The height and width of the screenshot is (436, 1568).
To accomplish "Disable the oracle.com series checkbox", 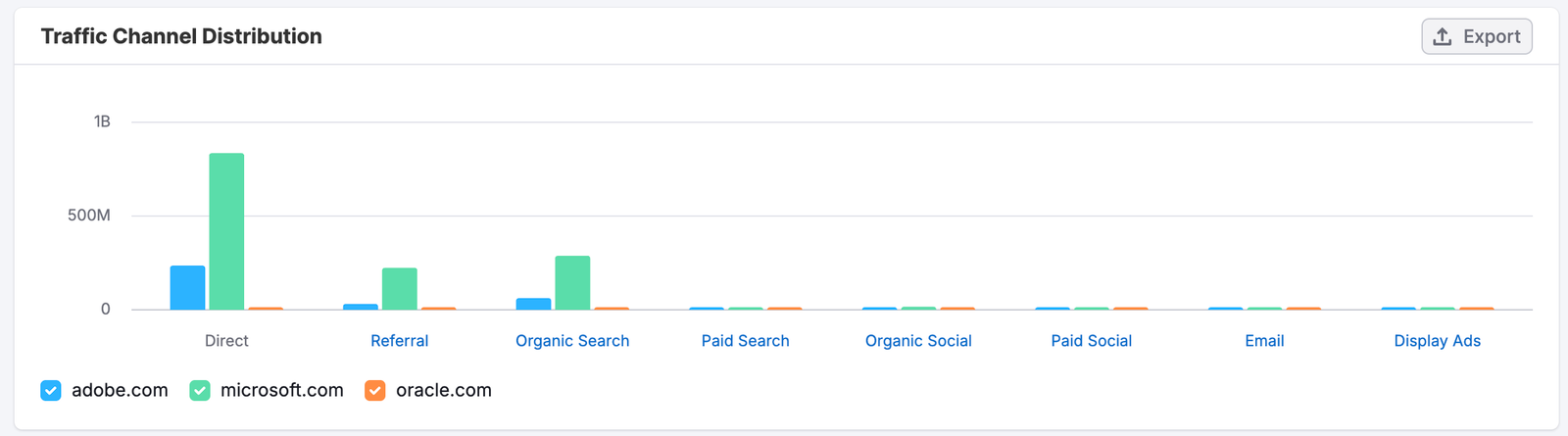I will tap(375, 391).
